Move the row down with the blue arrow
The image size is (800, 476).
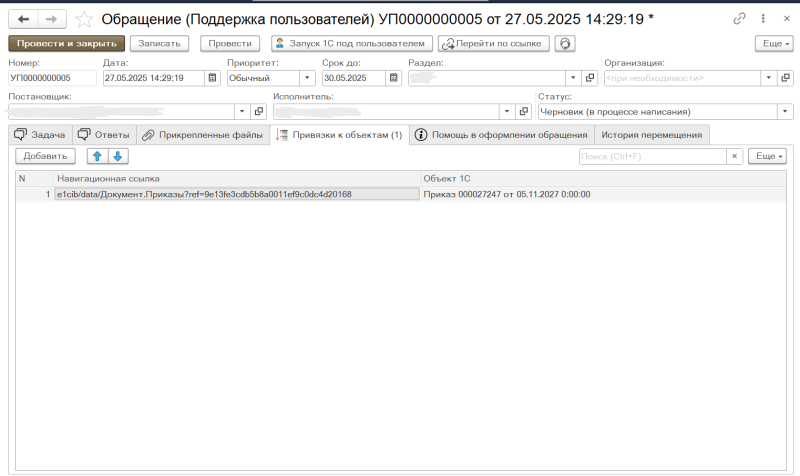117,156
